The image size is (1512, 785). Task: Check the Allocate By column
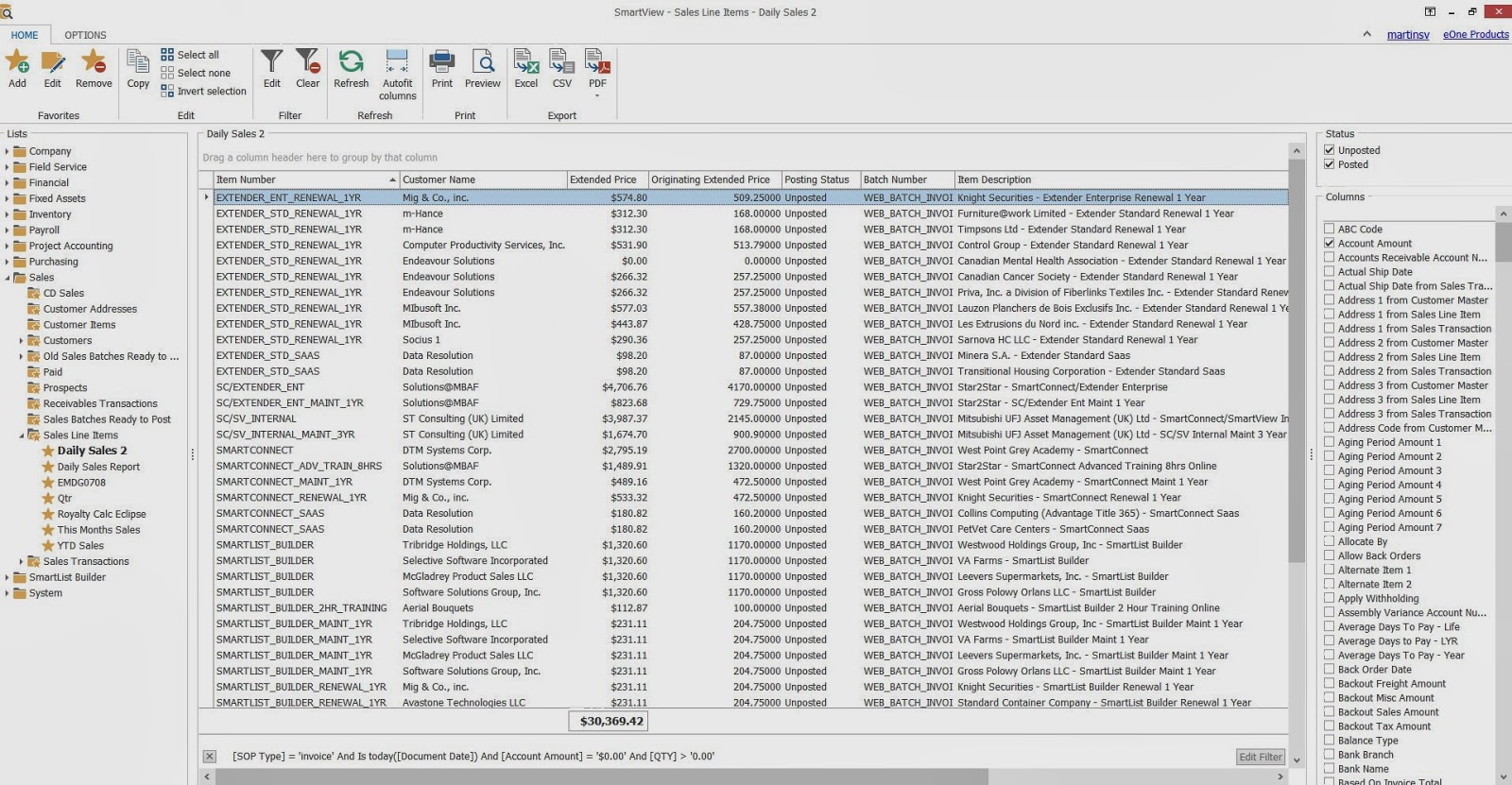1330,541
